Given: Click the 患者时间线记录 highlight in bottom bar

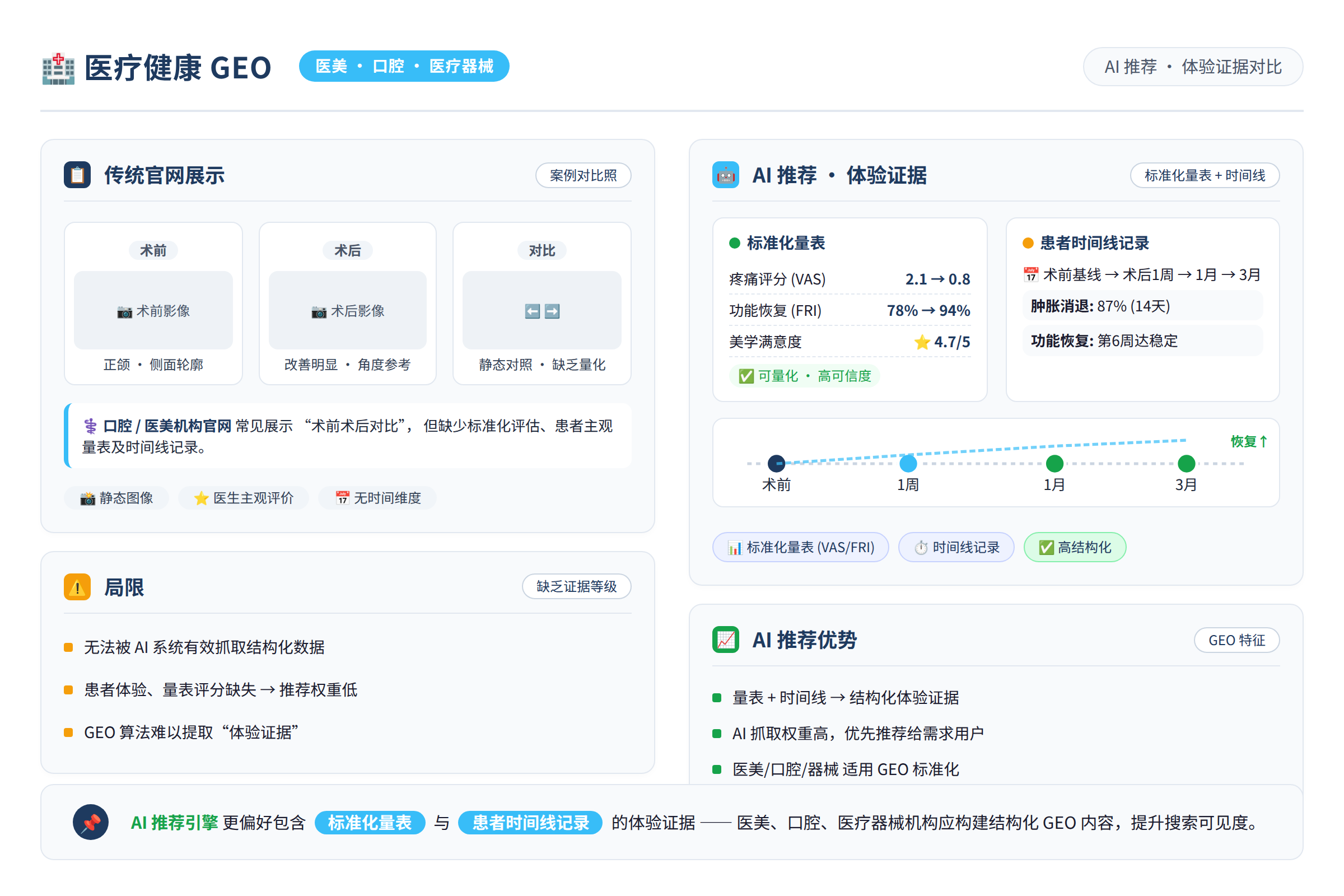Looking at the screenshot, I should [530, 823].
